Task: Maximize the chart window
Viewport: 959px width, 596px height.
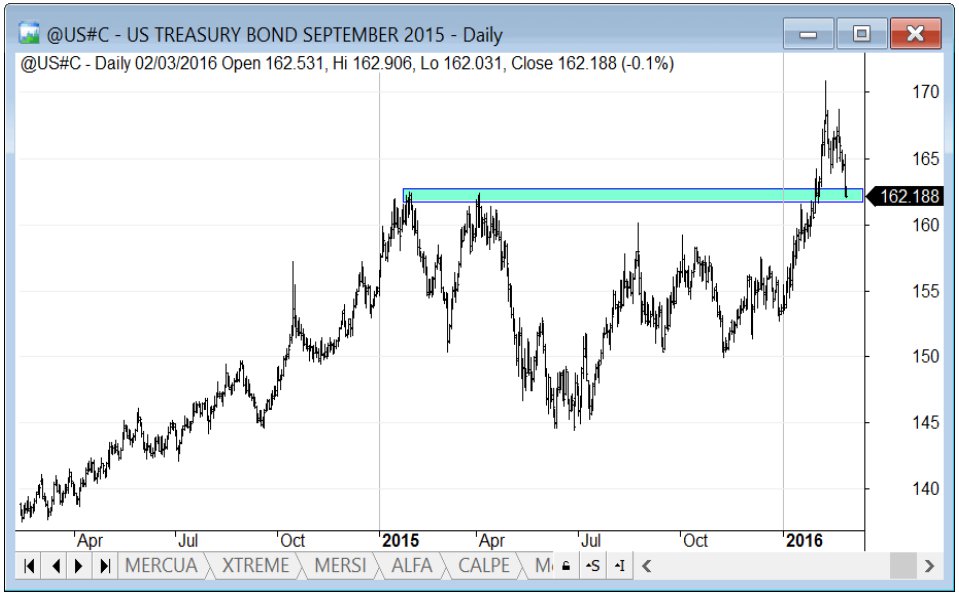Action: point(862,33)
